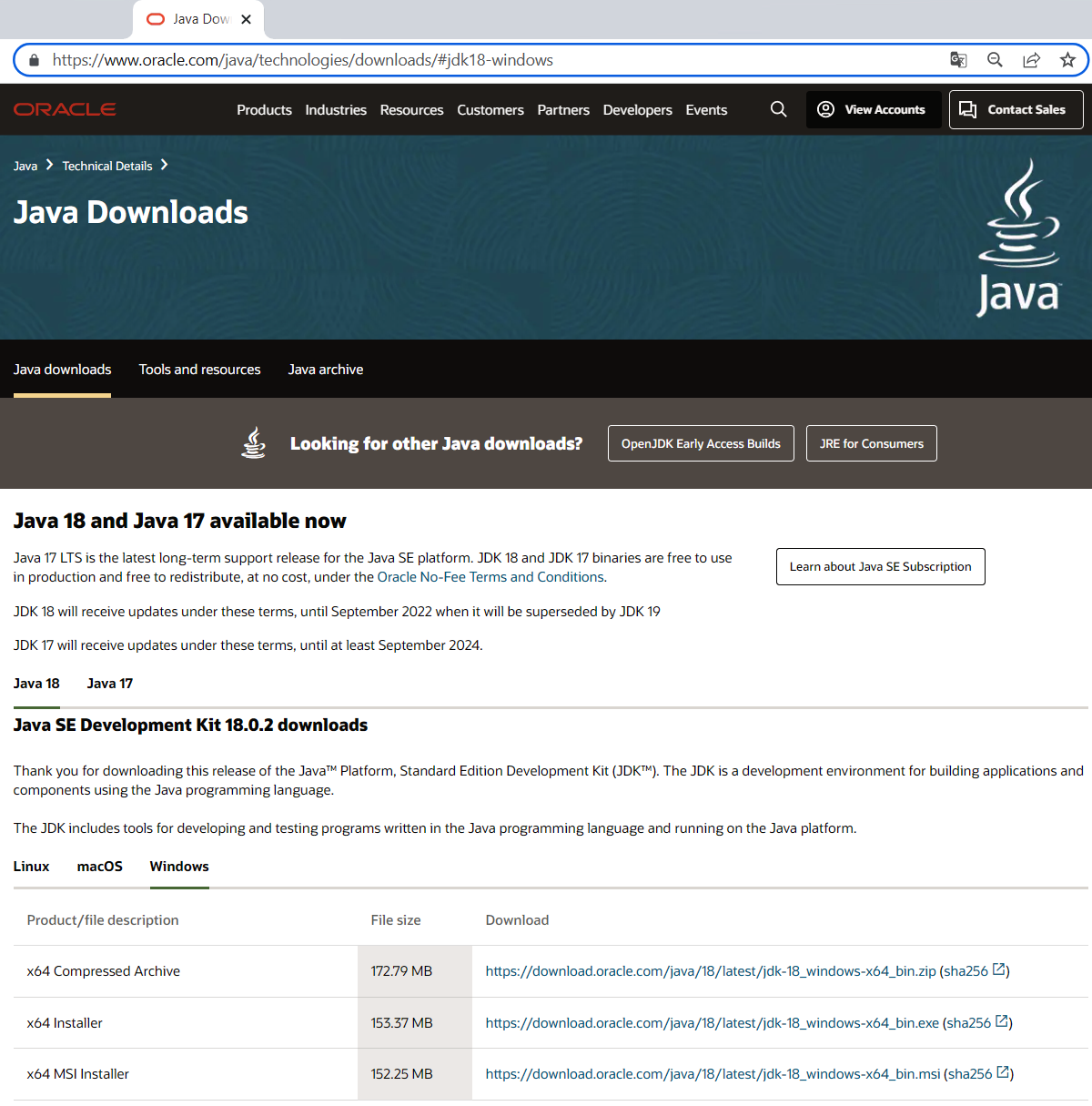This screenshot has height=1106, width=1092.
Task: Click the 172.79 MB file size cell
Action: click(x=415, y=971)
